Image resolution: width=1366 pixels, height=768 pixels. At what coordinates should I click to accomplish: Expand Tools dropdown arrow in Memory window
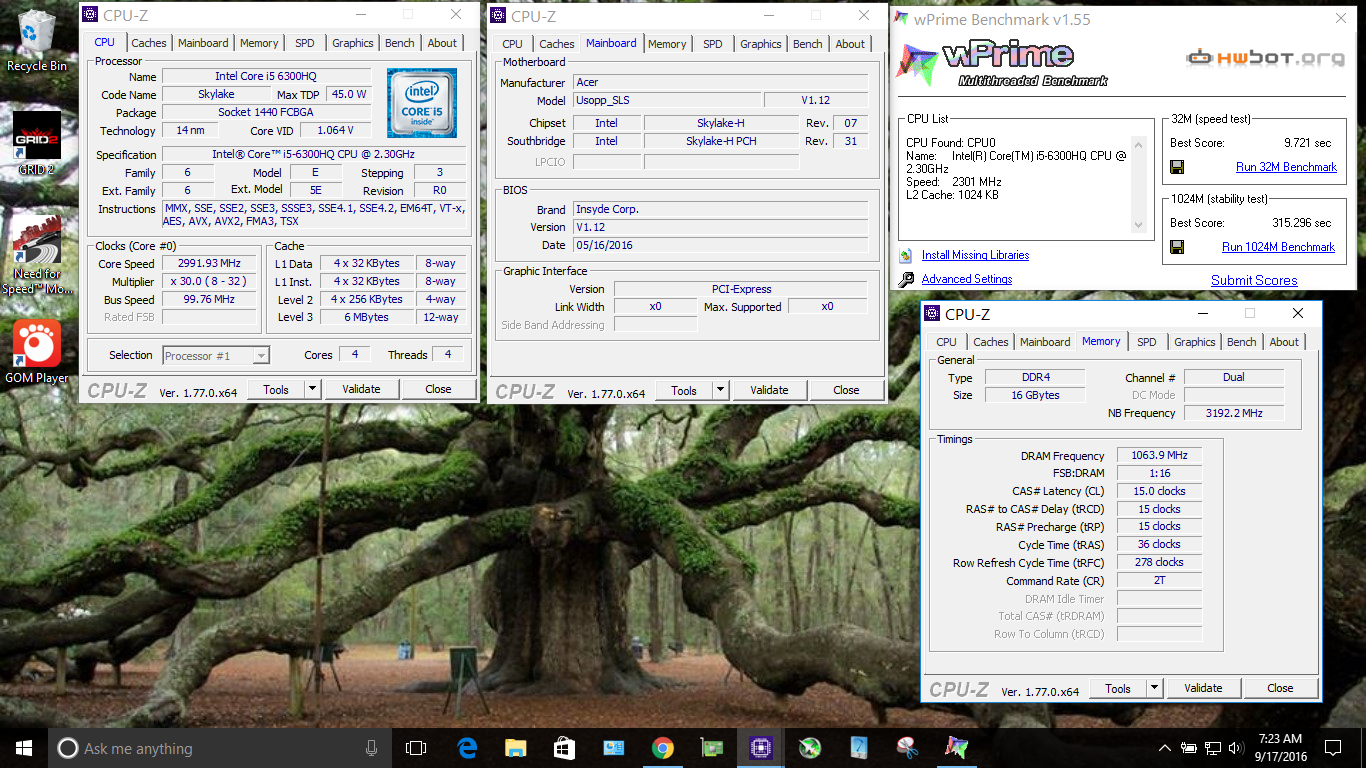point(1154,688)
